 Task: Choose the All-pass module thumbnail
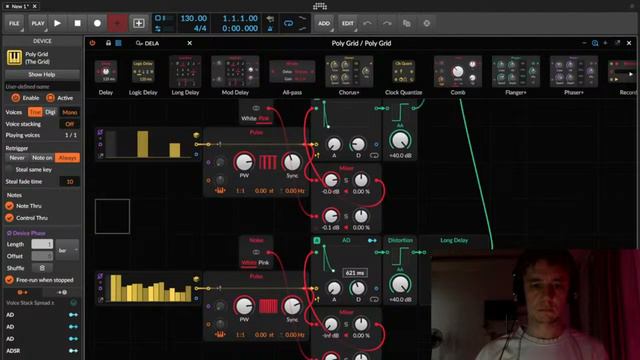coord(292,72)
